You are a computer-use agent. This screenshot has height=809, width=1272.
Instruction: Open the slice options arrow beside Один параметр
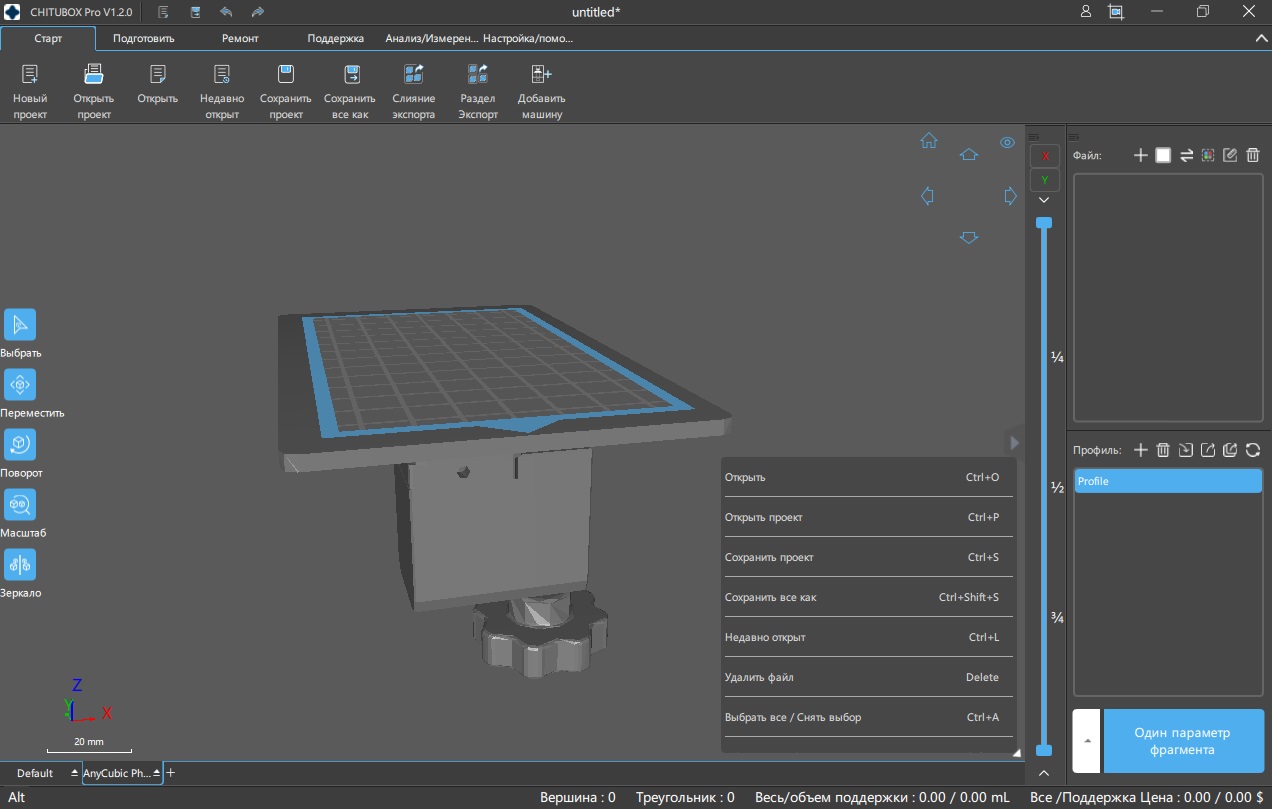1087,741
